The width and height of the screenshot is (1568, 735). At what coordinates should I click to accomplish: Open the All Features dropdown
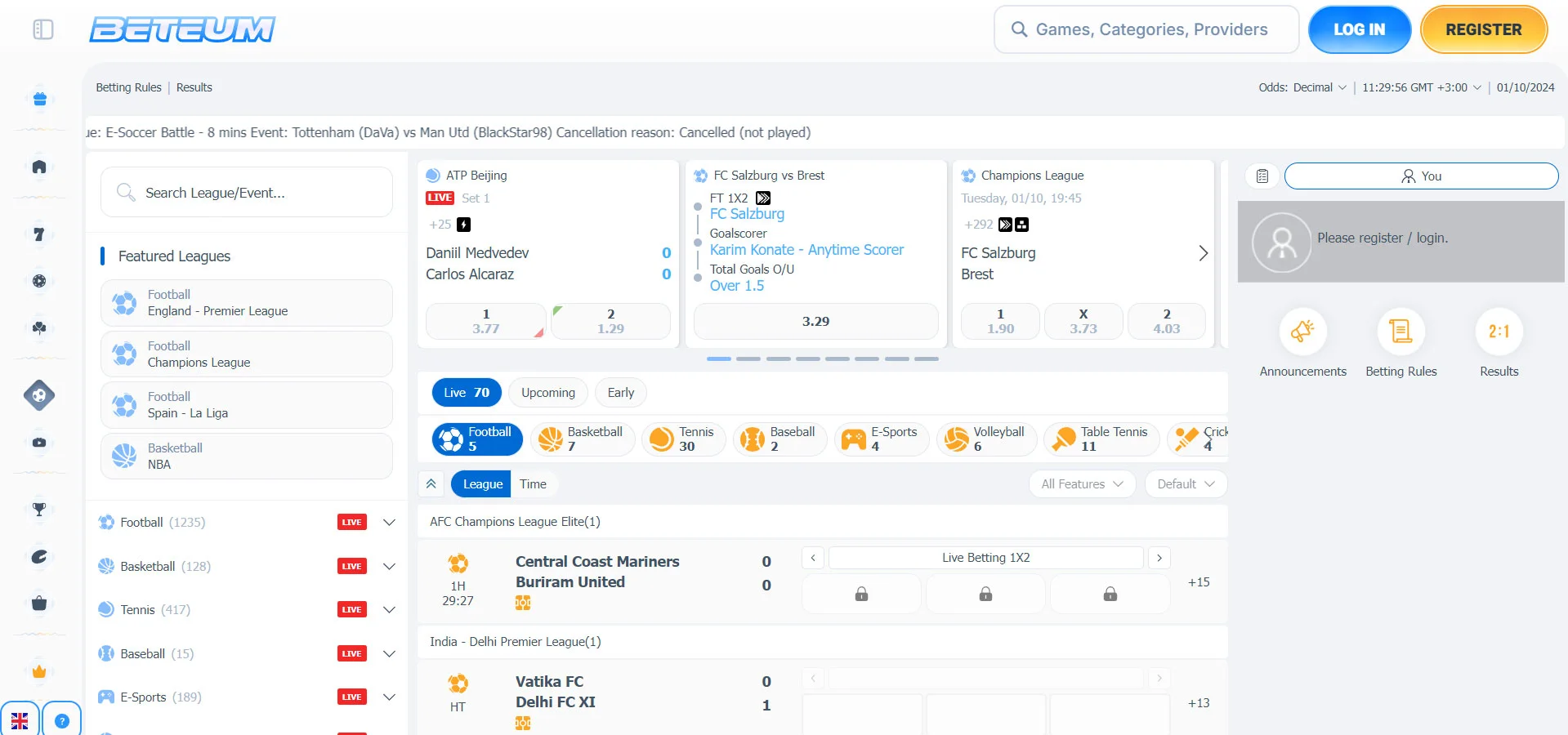coord(1082,483)
